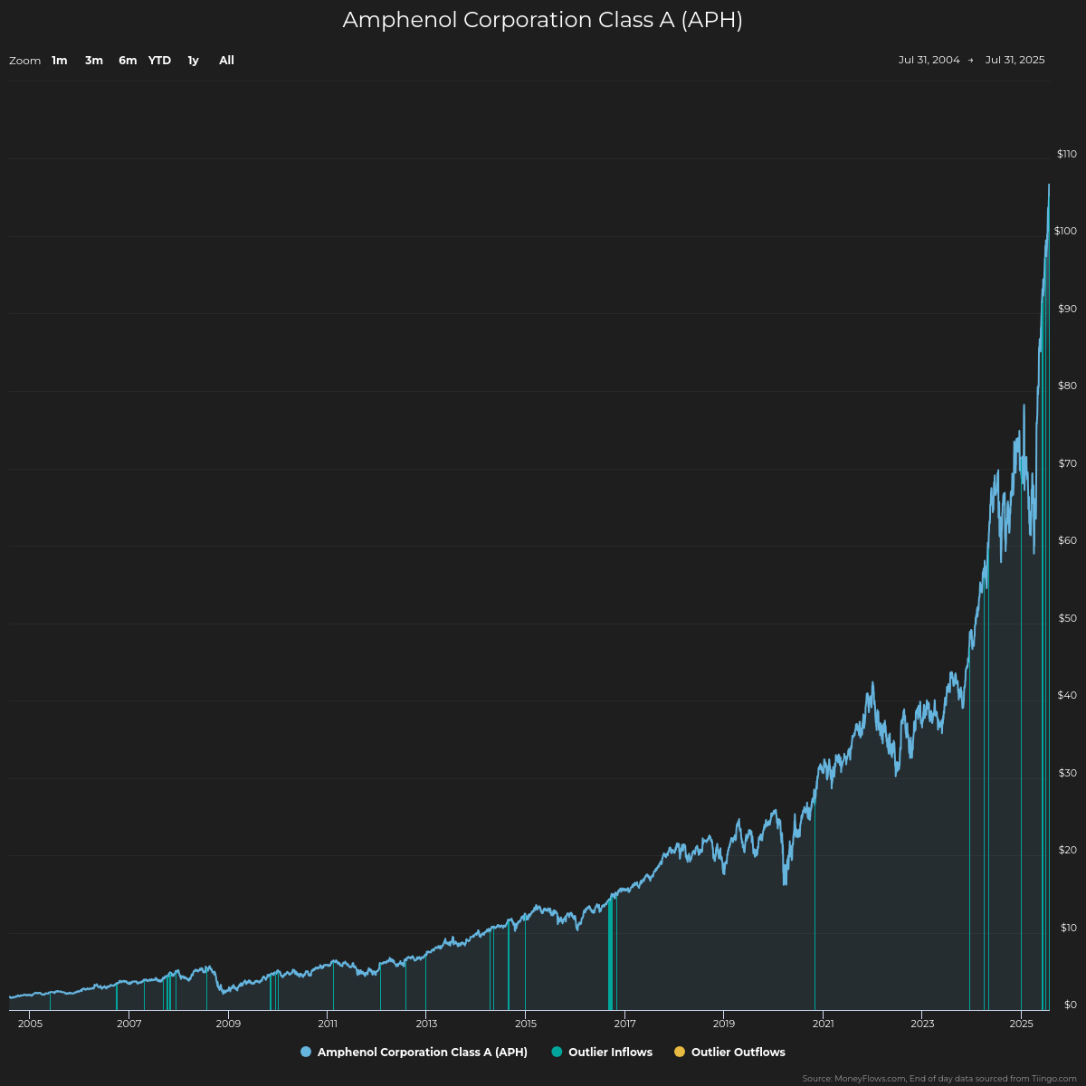1086x1086 pixels.
Task: Select the 1y zoom range
Action: point(193,60)
